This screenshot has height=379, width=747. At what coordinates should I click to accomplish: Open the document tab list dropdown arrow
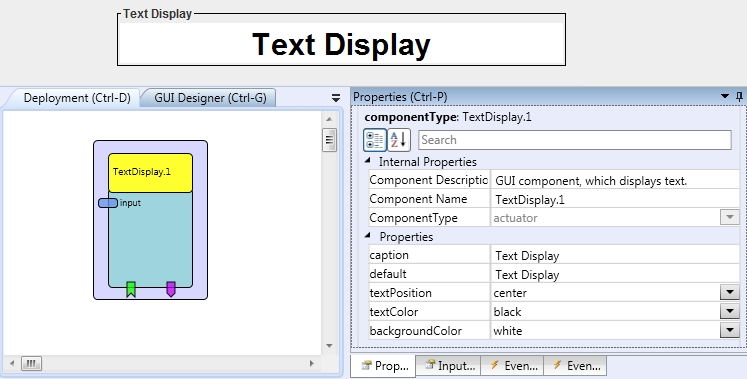(x=336, y=98)
